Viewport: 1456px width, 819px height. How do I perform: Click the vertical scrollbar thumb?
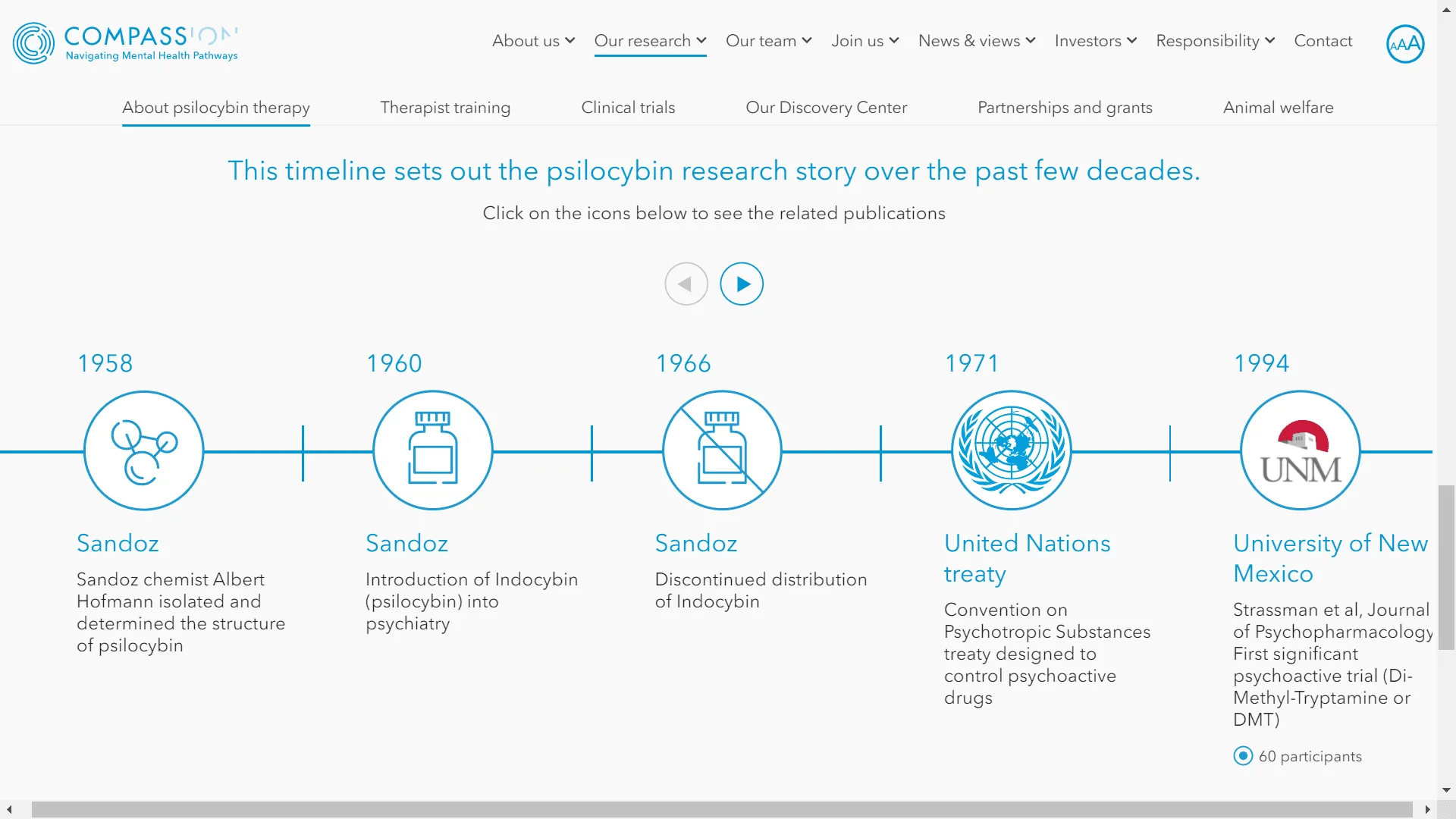coord(1447,567)
